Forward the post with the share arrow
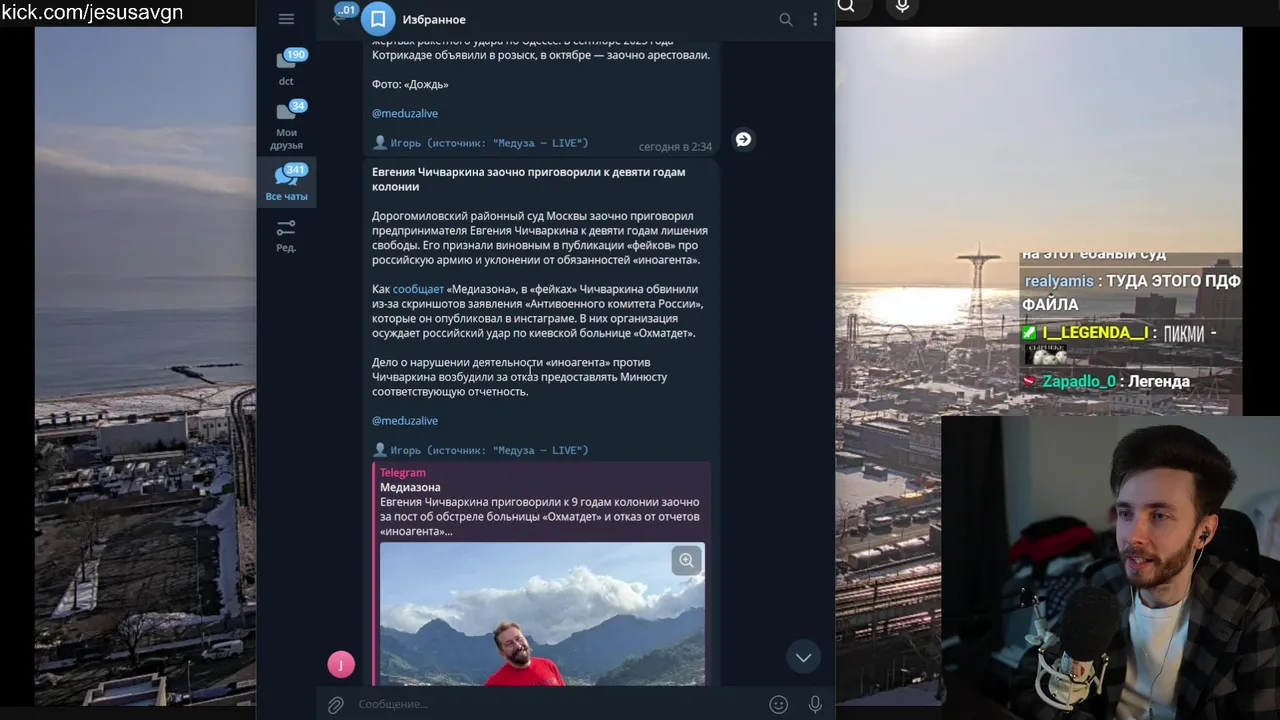Viewport: 1280px width, 720px height. 743,139
